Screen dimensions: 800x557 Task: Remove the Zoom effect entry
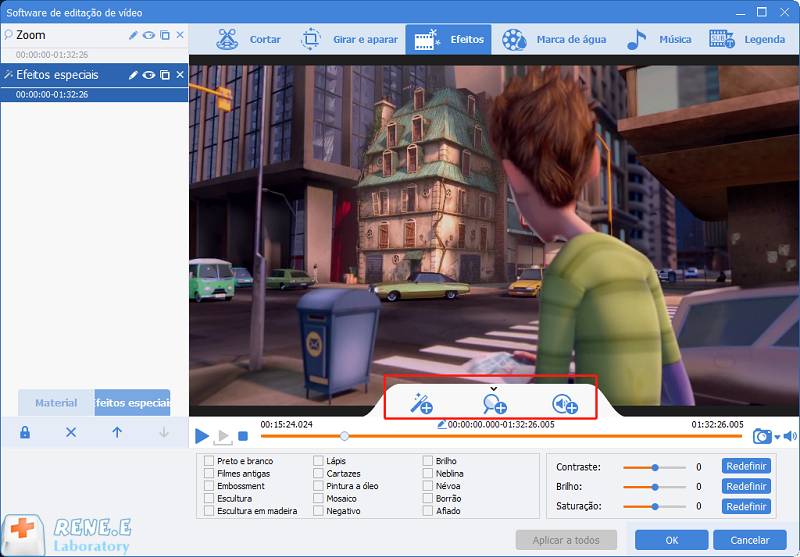(180, 35)
